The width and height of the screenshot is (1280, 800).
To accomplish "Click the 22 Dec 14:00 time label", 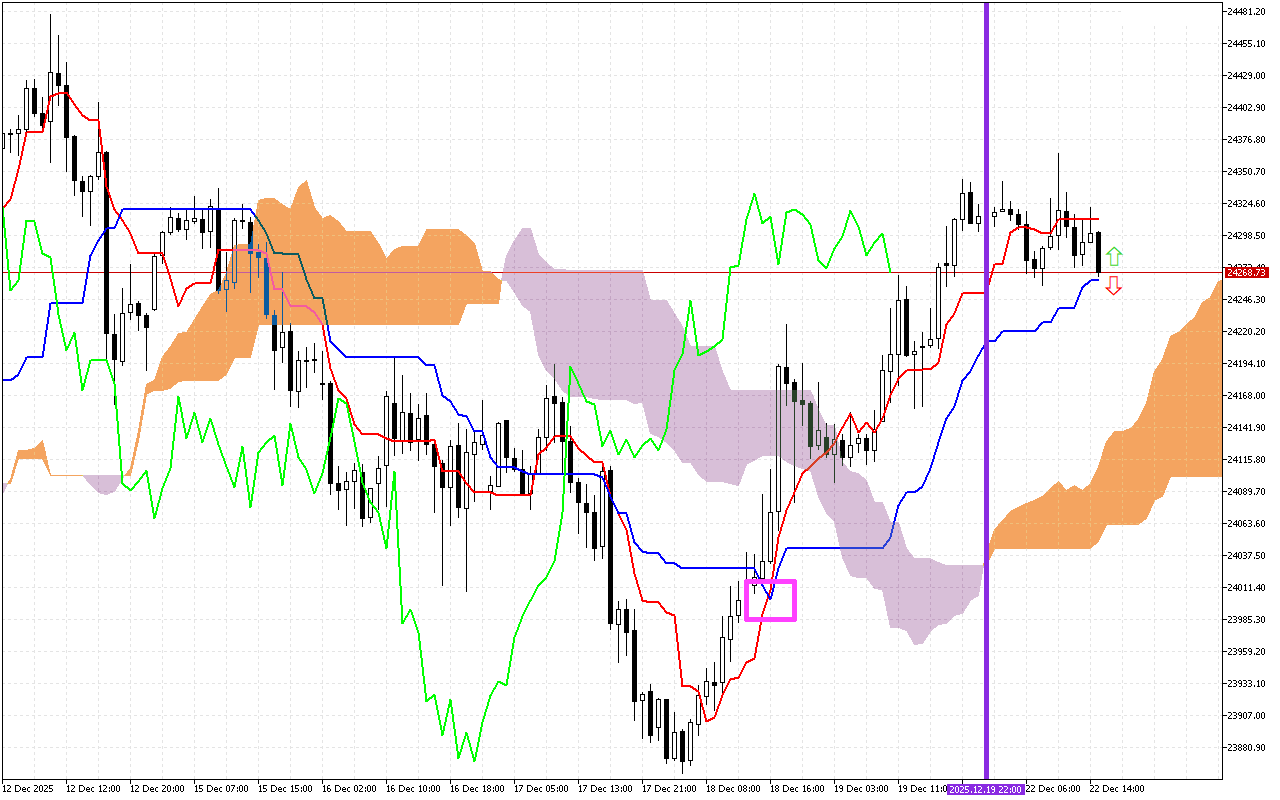I will (x=1116, y=789).
